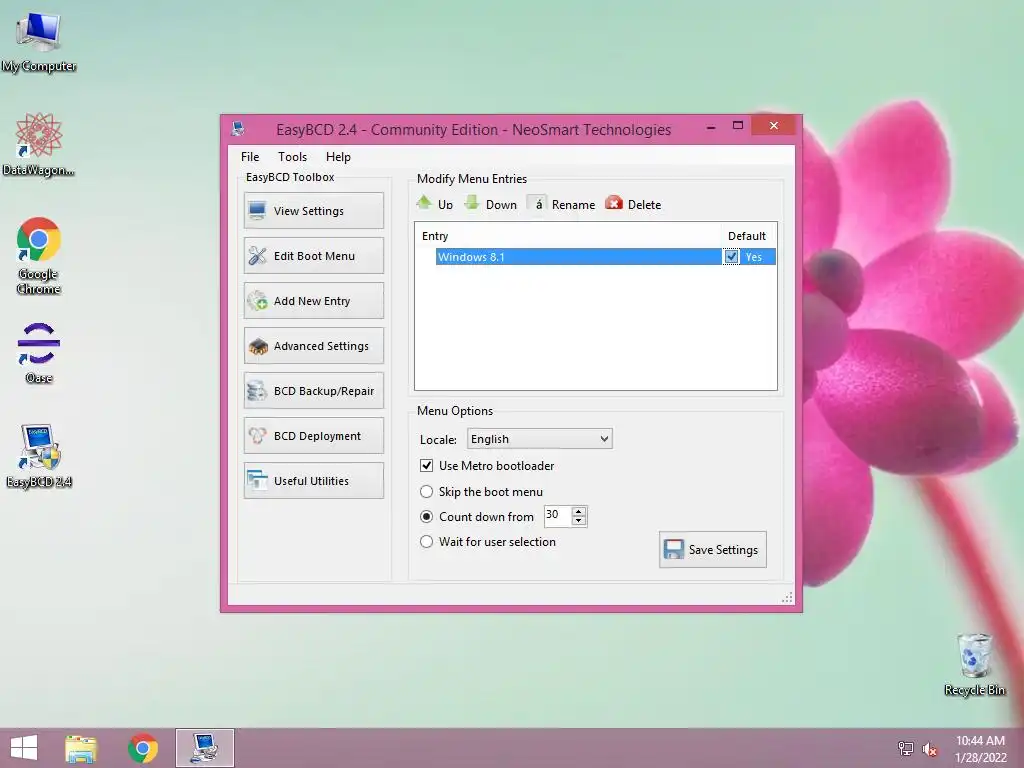Open the Edit Boot Menu section
This screenshot has height=768, width=1024.
pyautogui.click(x=313, y=255)
